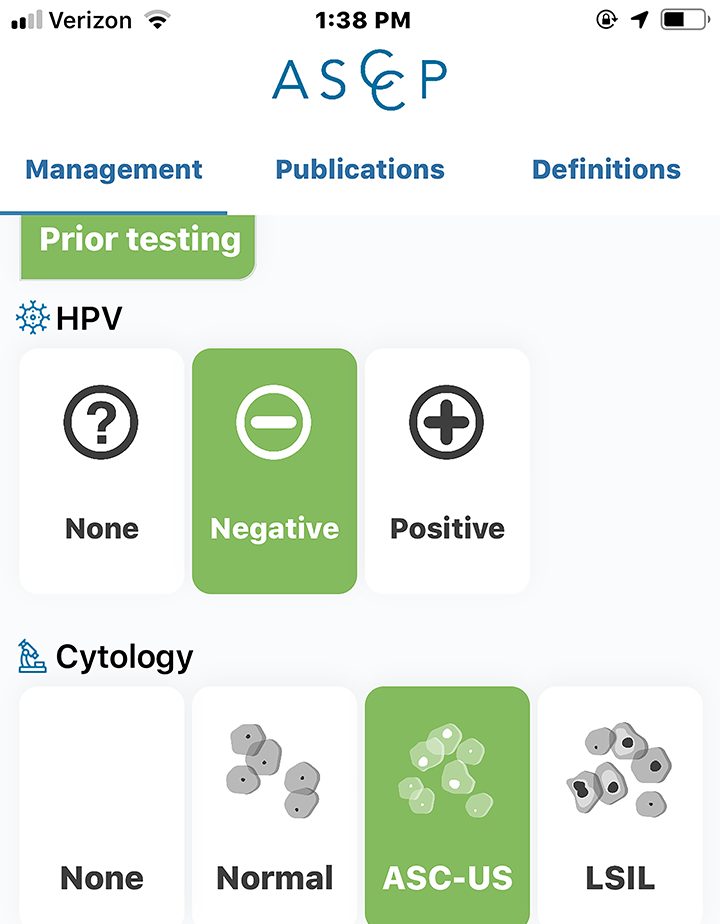The image size is (720, 924).
Task: Tap the Normal cytology cells image
Action: point(273,770)
